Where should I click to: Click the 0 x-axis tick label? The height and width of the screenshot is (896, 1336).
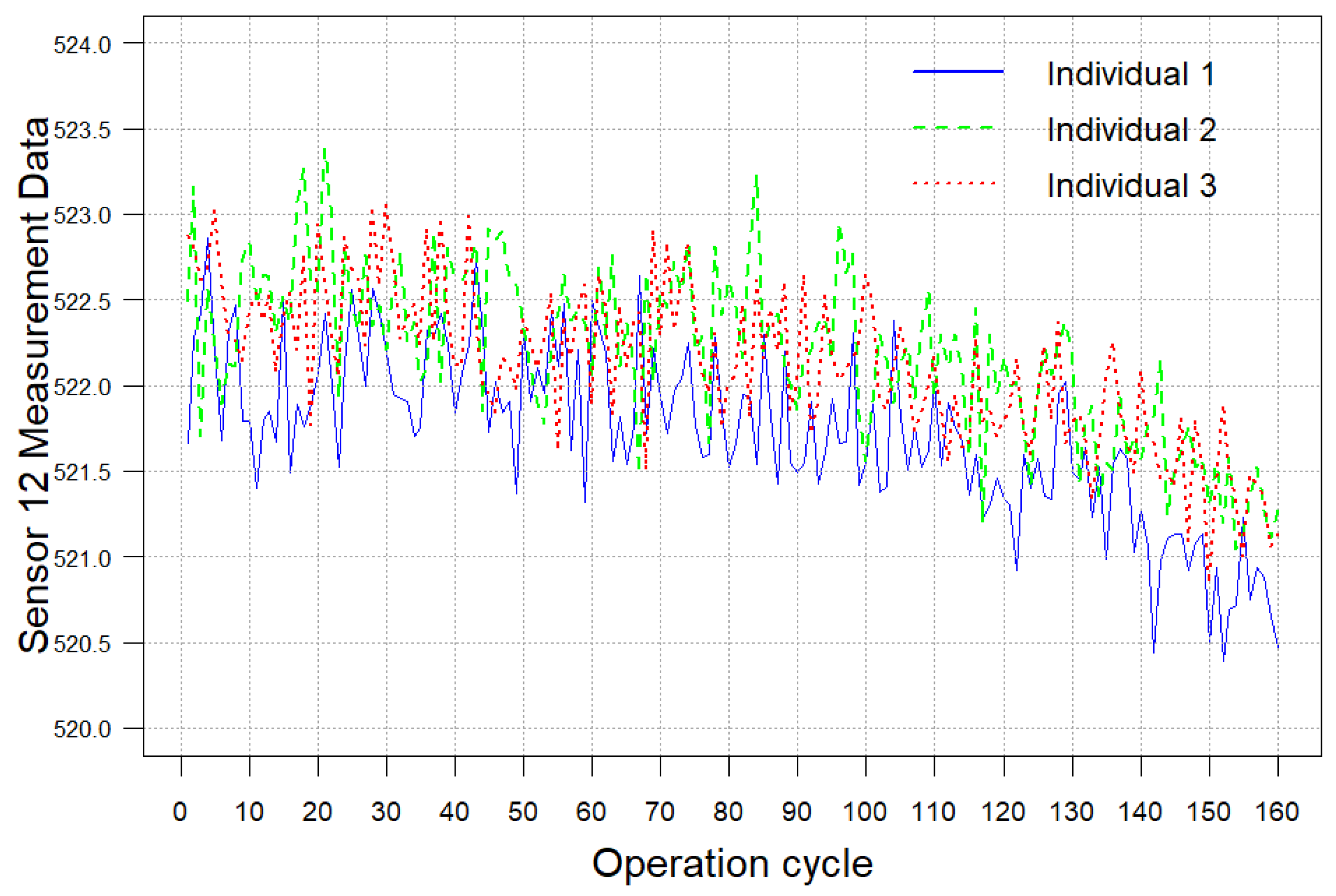[180, 812]
